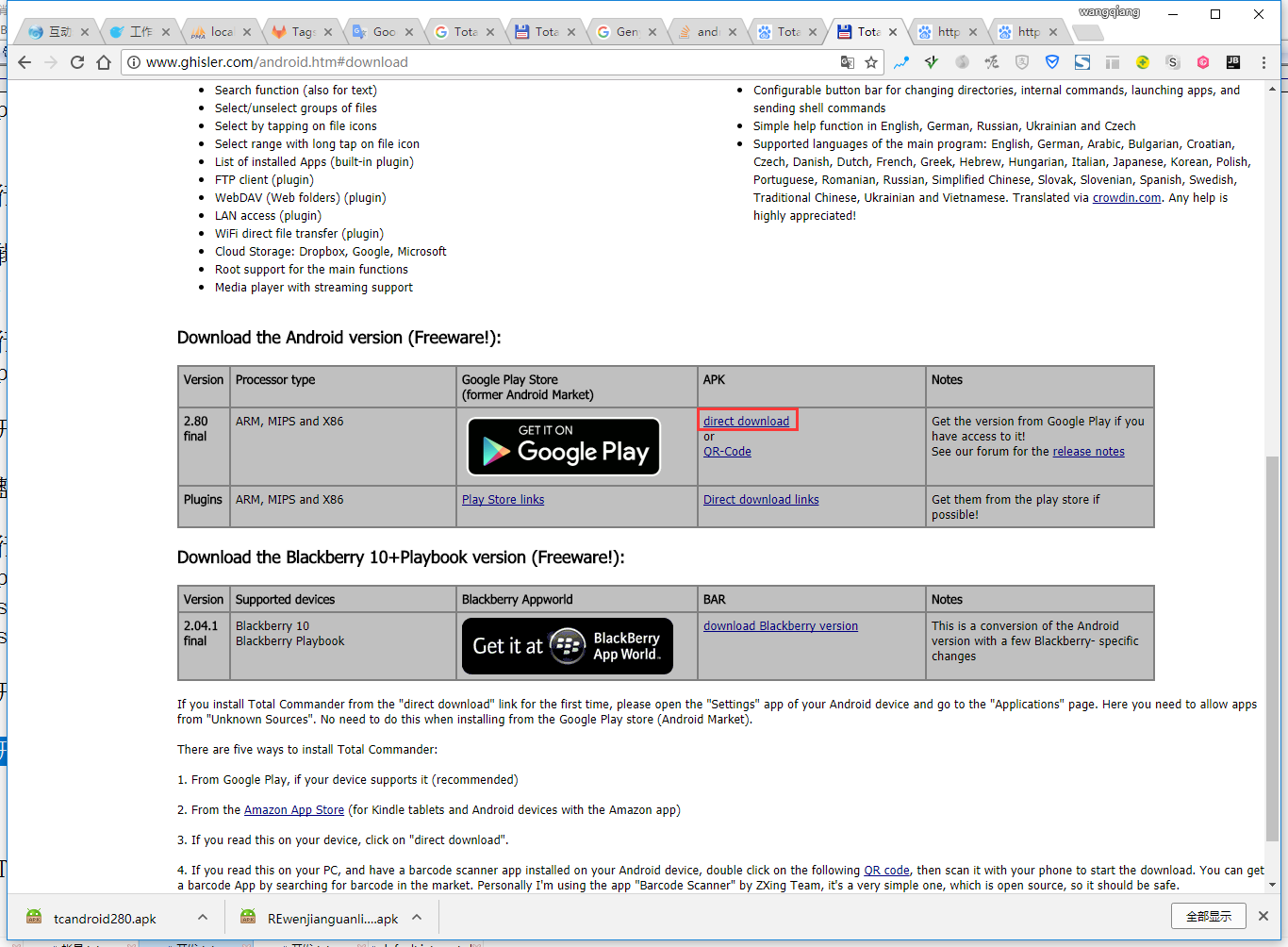This screenshot has height=947, width=1288.
Task: Close the downloads bar
Action: pos(1263,916)
